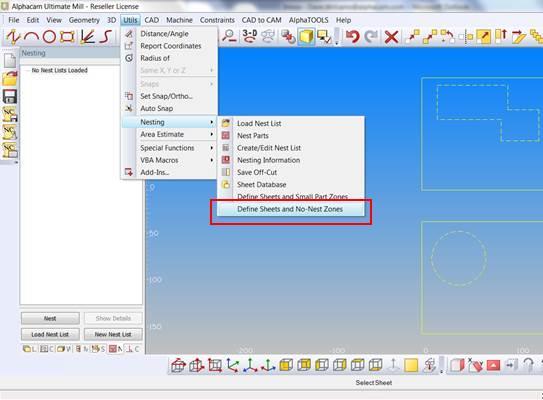Image resolution: width=543 pixels, height=400 pixels.
Task: Open Sheet Database entry
Action: point(261,185)
